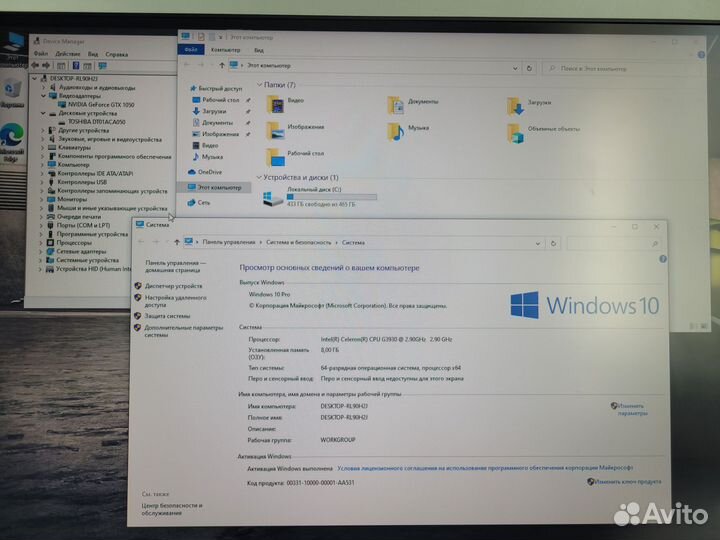Open the license agreement terms link
The width and height of the screenshot is (720, 540).
[485, 468]
